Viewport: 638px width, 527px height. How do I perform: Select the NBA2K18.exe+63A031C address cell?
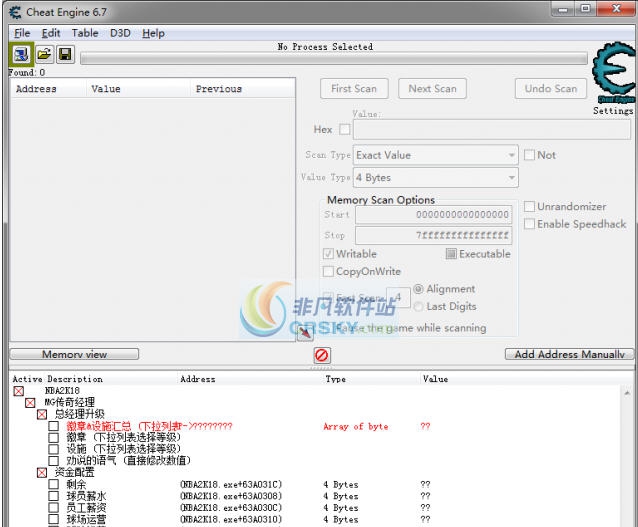tap(231, 484)
